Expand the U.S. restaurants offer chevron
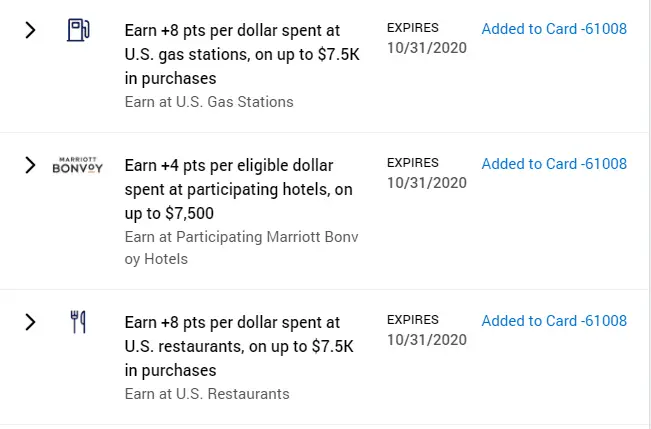Image resolution: width=651 pixels, height=429 pixels. pos(30,322)
